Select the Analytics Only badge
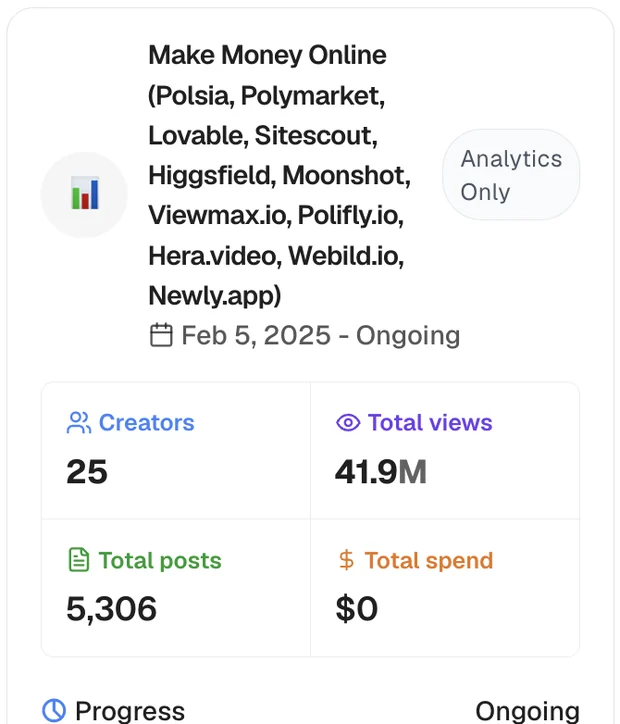This screenshot has width=620, height=724. point(511,175)
